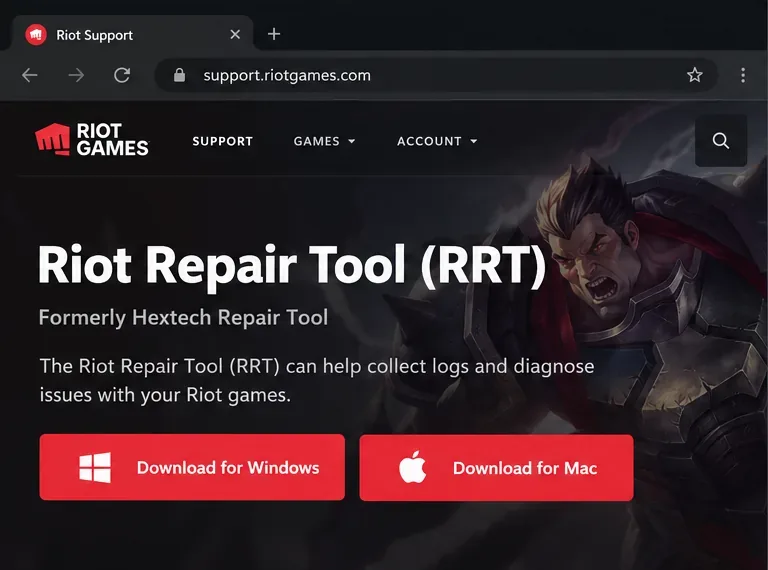
Task: Click Download for Windows text
Action: [228, 468]
